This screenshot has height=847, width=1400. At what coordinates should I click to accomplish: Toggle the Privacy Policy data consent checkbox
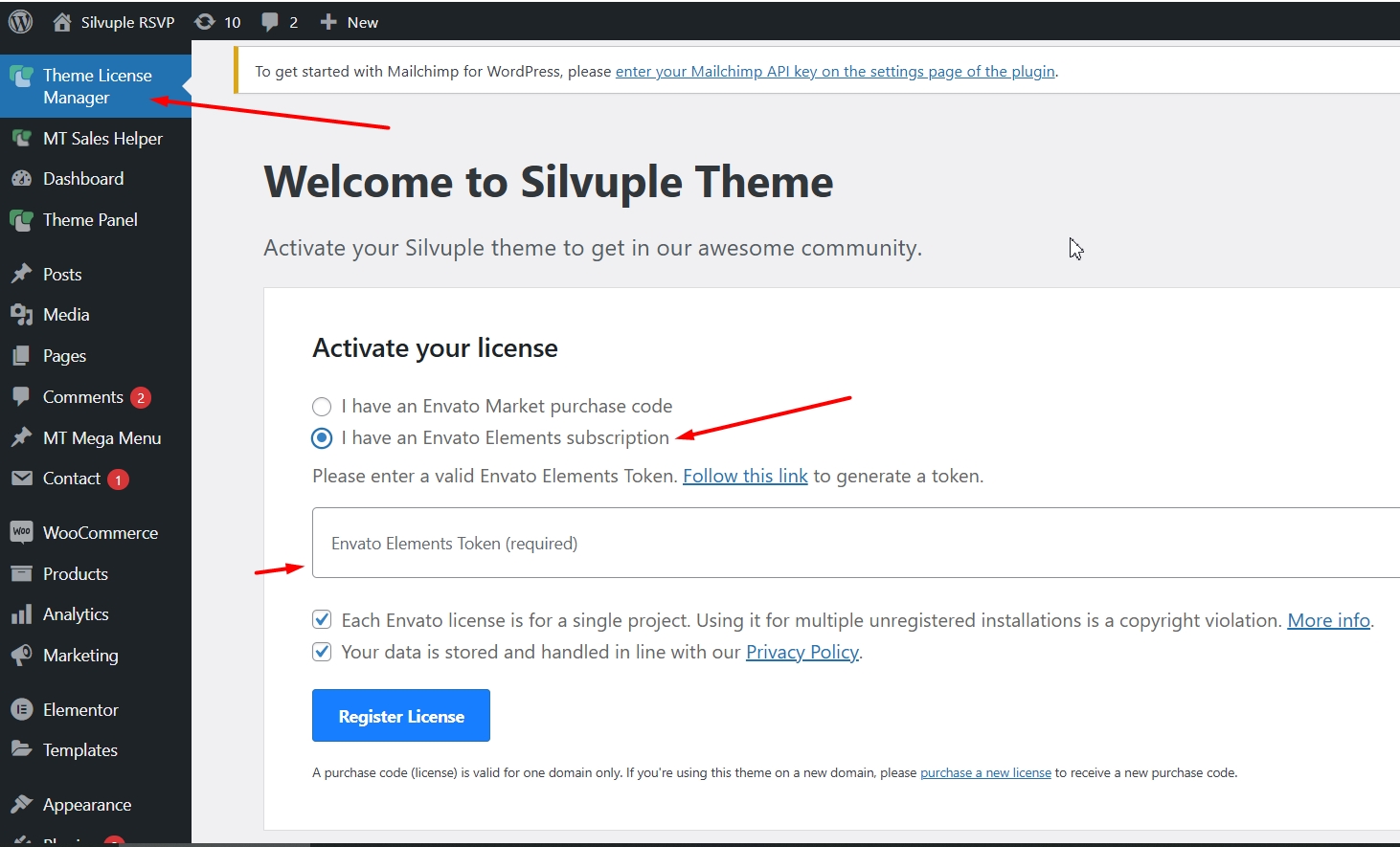tap(322, 652)
